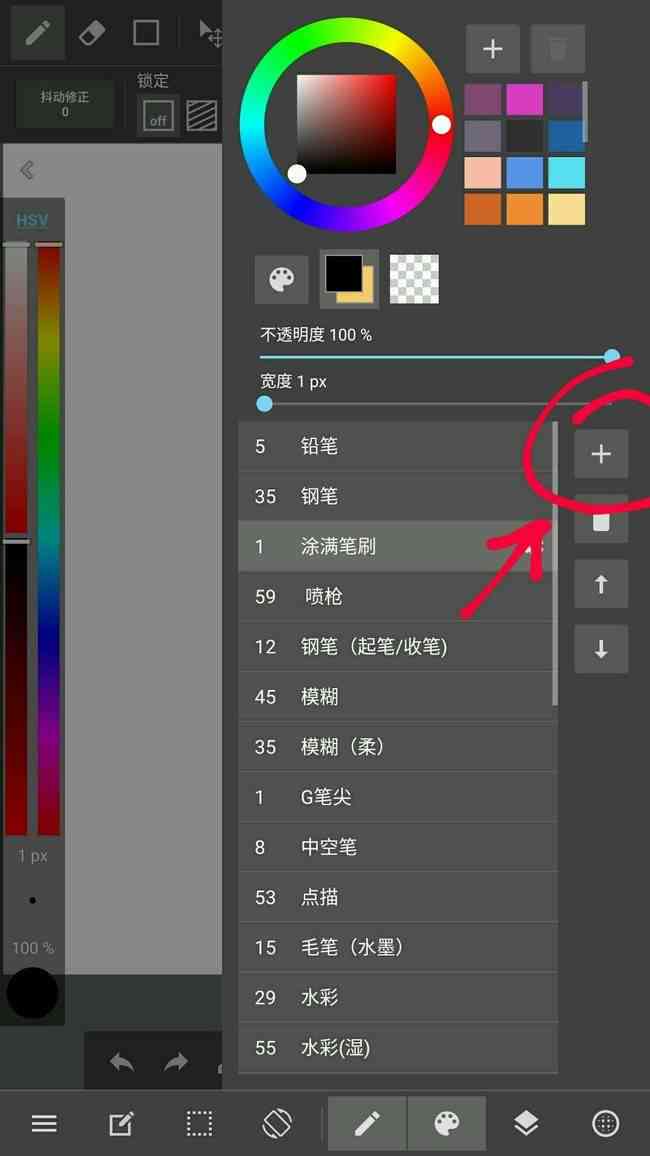Screen dimensions: 650x1156
Task: Swap foreground and background color boxes
Action: 349,279
